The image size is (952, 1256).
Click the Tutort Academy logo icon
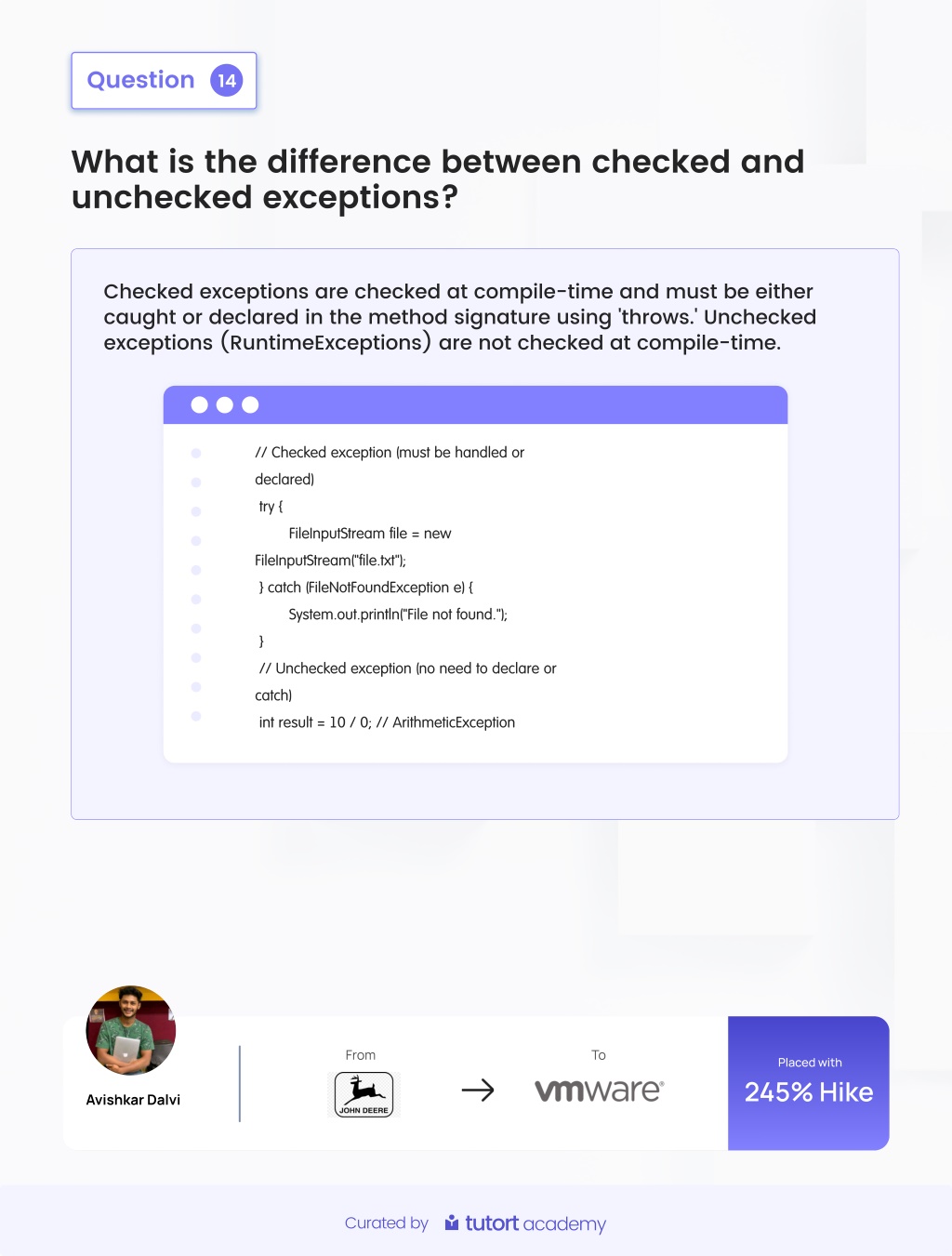[x=452, y=1223]
